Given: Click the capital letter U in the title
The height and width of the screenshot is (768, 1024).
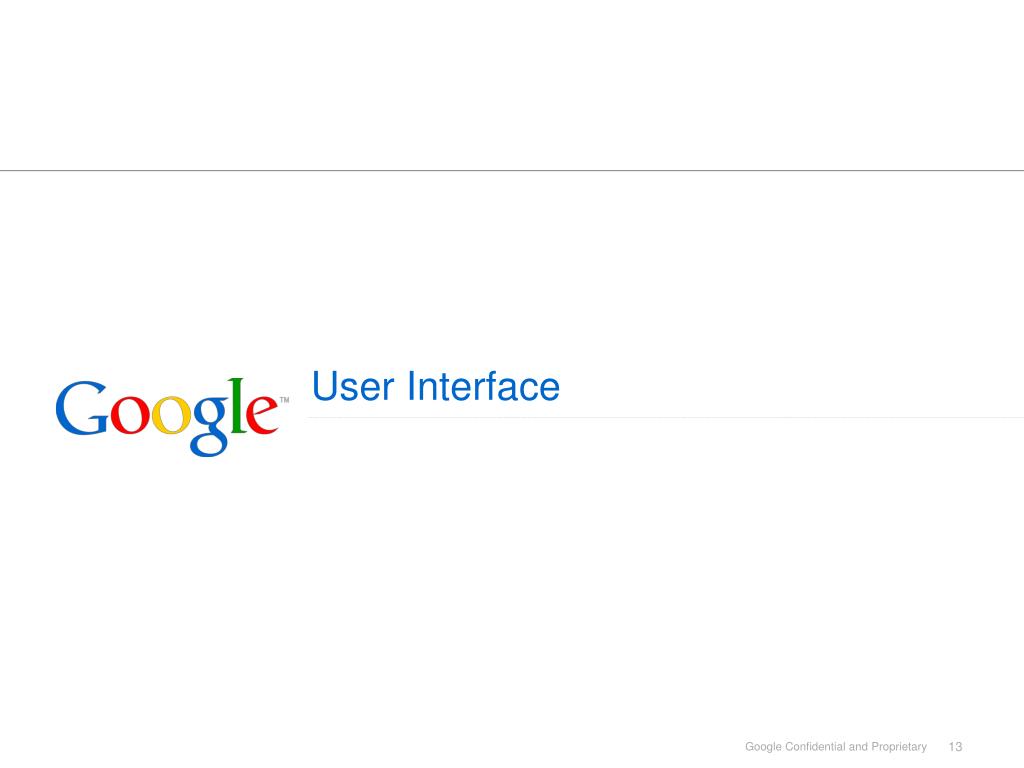Looking at the screenshot, I should (x=325, y=386).
